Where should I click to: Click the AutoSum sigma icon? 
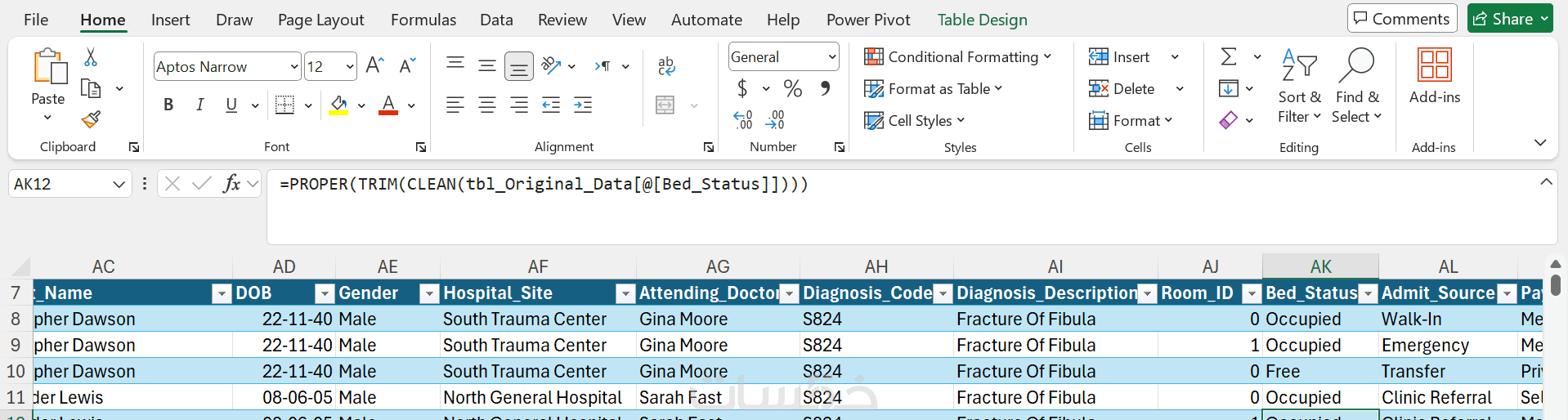coord(1228,56)
